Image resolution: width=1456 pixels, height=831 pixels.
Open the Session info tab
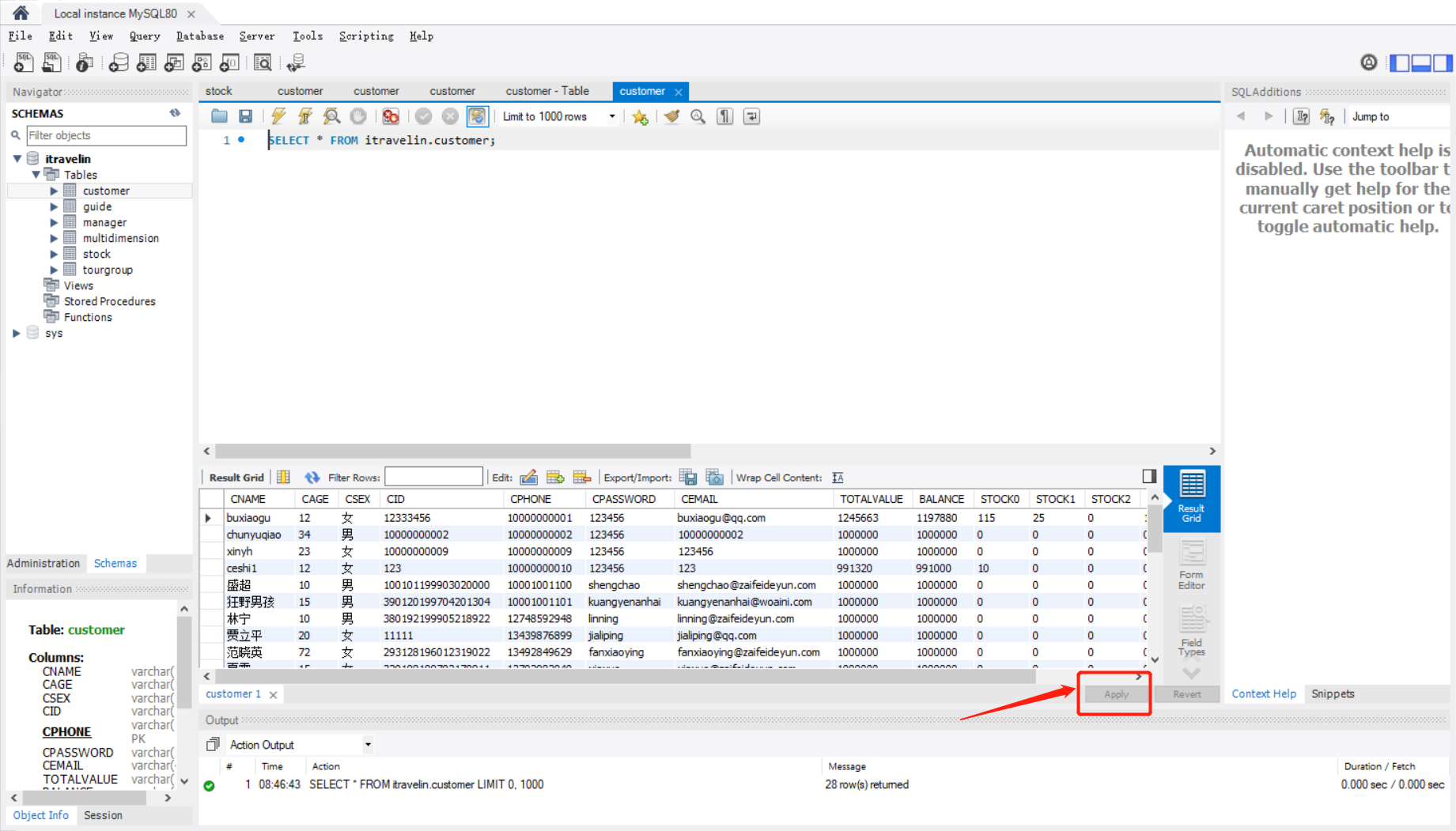tap(103, 815)
